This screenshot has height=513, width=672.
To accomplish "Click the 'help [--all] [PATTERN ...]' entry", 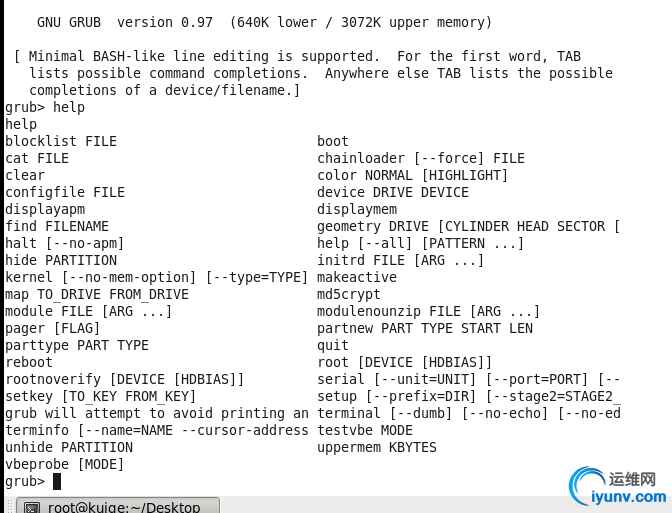I will pyautogui.click(x=420, y=243).
